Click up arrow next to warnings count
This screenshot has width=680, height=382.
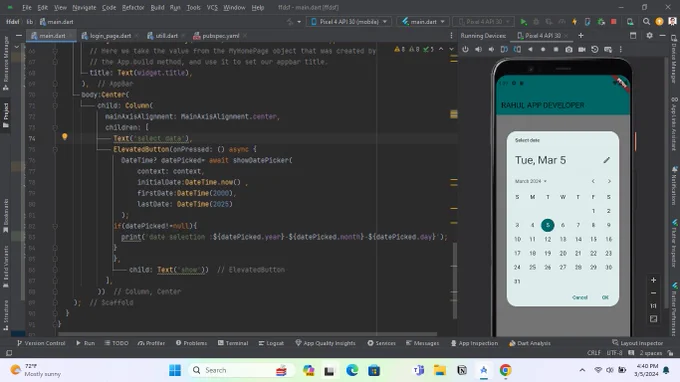tap(441, 49)
